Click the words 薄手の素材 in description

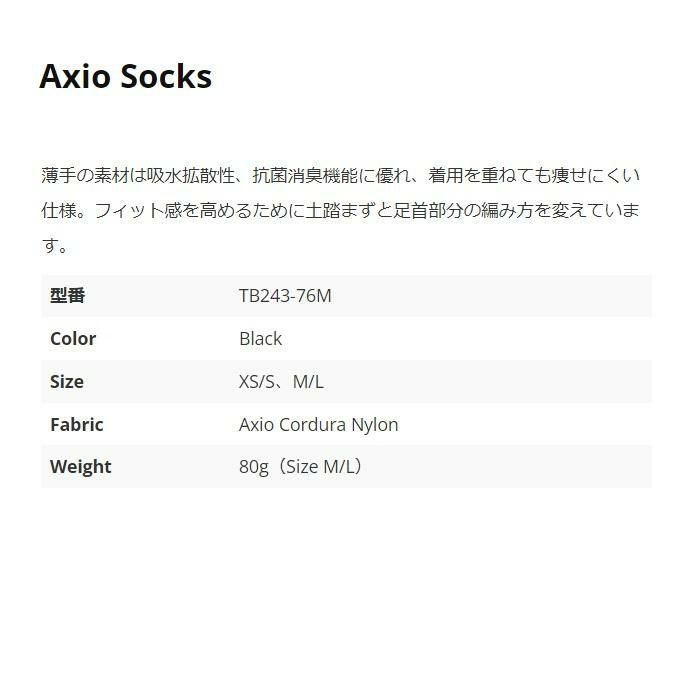88,176
